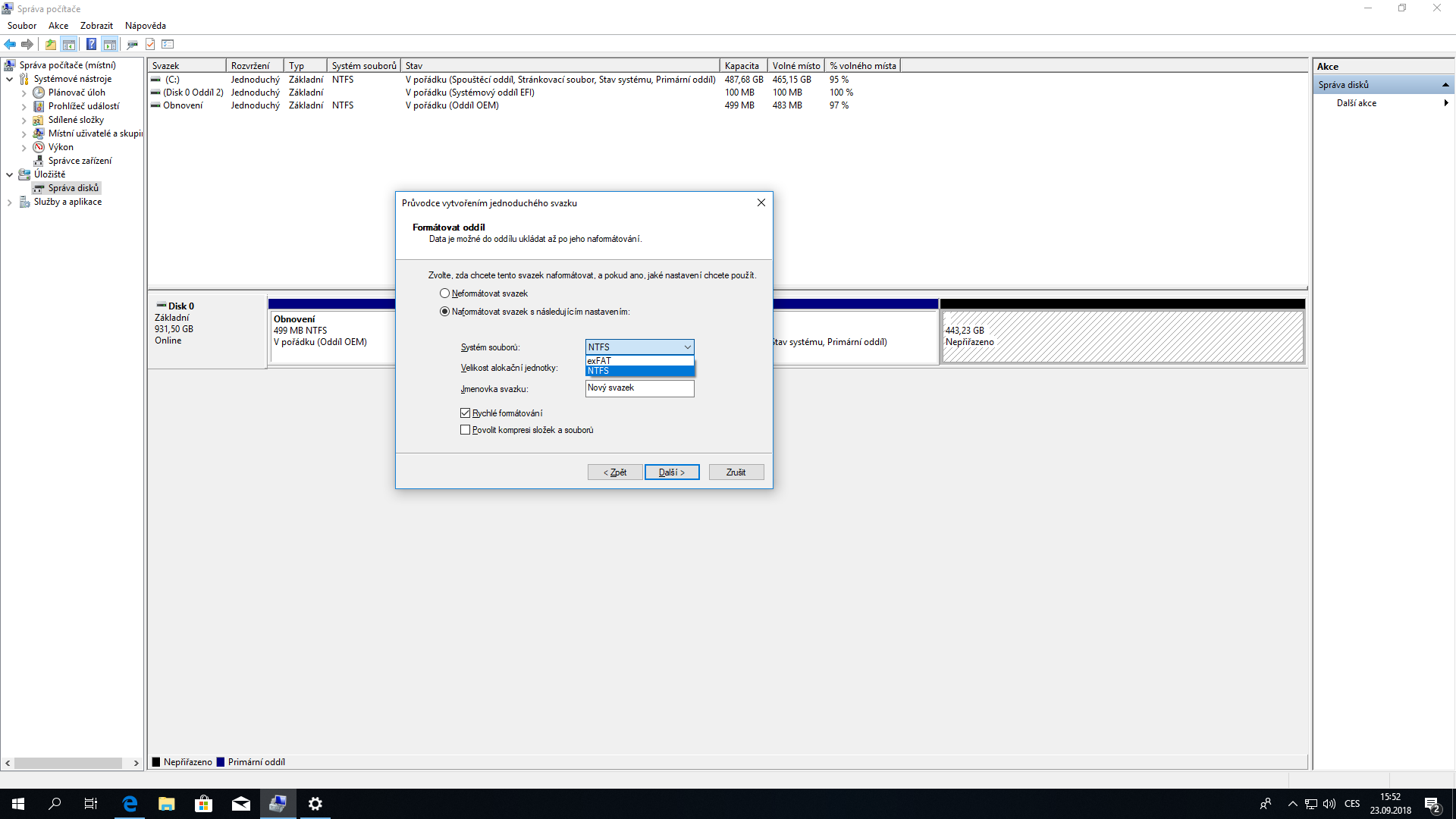Toggle the console tree pane icon
This screenshot has width=1456, height=819.
[x=69, y=44]
